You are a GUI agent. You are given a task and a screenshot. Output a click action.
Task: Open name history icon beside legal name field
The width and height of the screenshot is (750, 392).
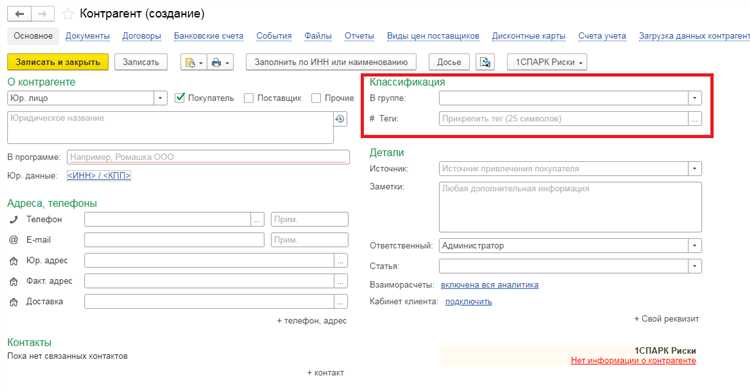point(340,119)
